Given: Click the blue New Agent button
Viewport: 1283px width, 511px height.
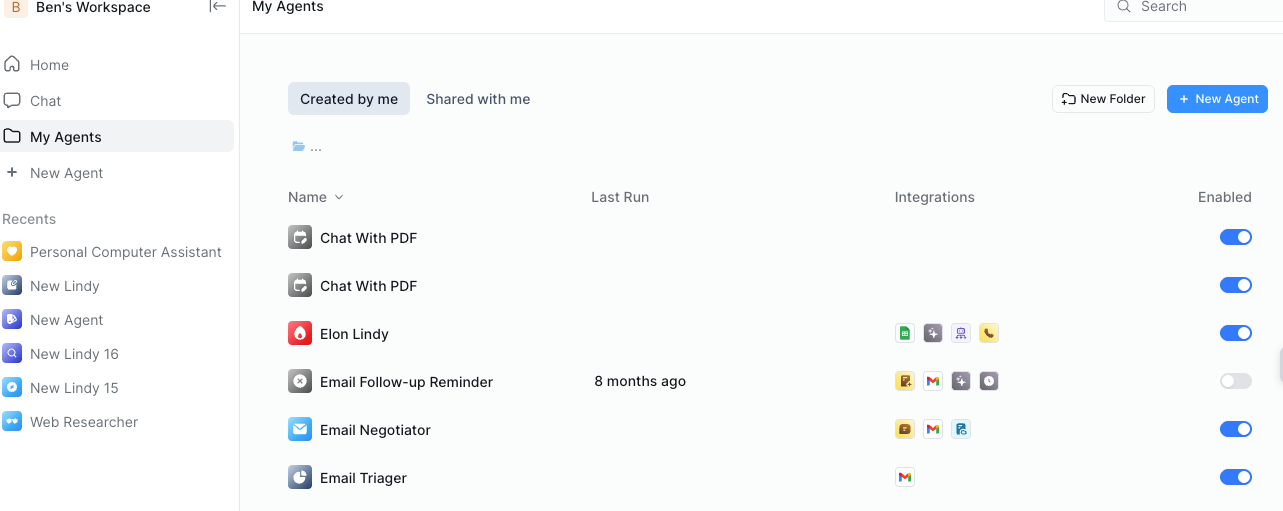Looking at the screenshot, I should [1217, 99].
